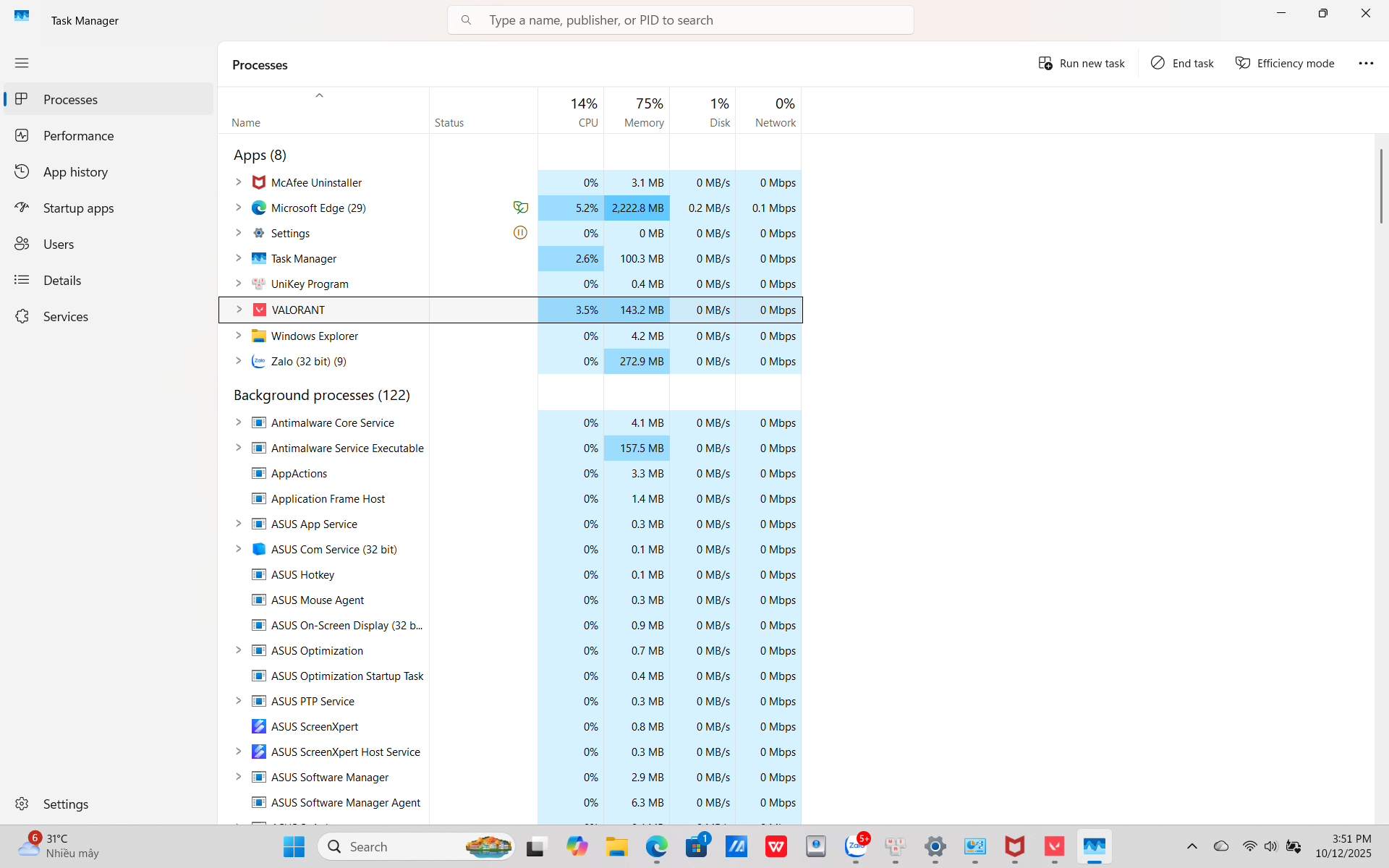
Task: Open the three-dots more options menu
Action: click(1365, 64)
